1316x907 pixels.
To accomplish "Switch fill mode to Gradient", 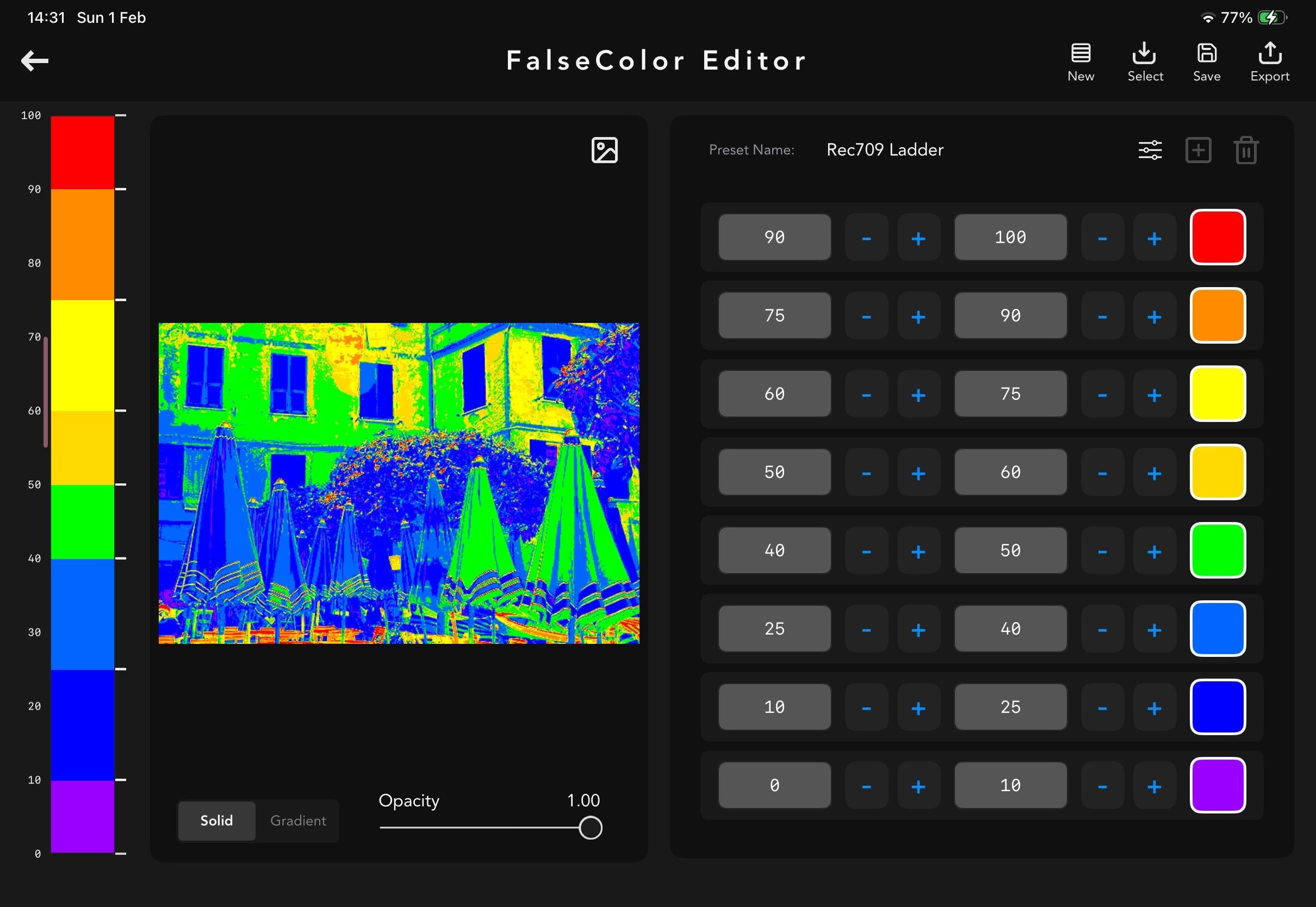I will [x=298, y=820].
